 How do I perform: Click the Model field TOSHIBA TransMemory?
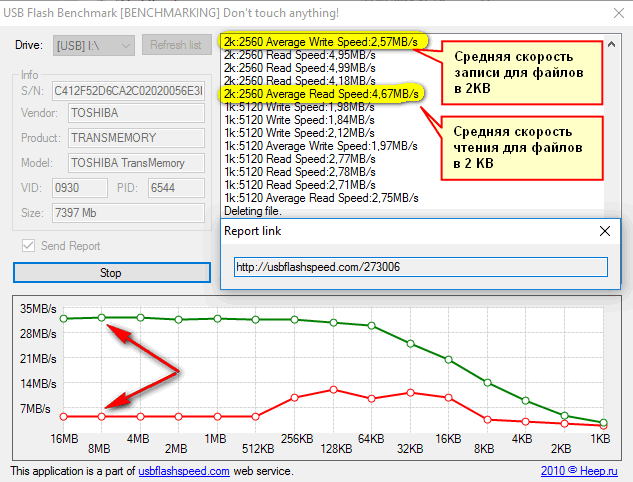point(136,163)
